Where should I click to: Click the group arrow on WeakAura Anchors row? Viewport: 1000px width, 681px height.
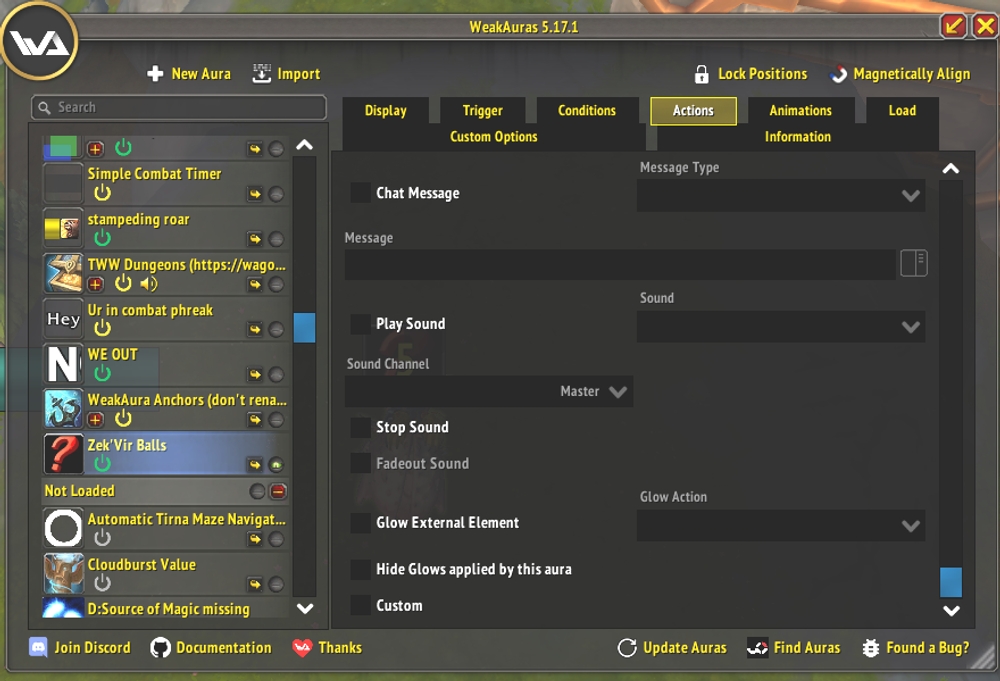[255, 420]
